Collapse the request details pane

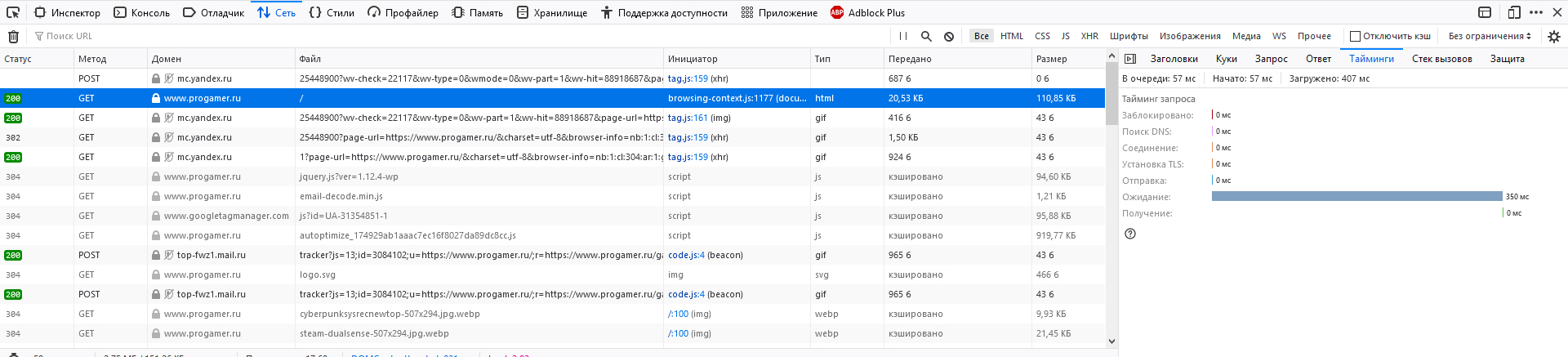point(1130,59)
